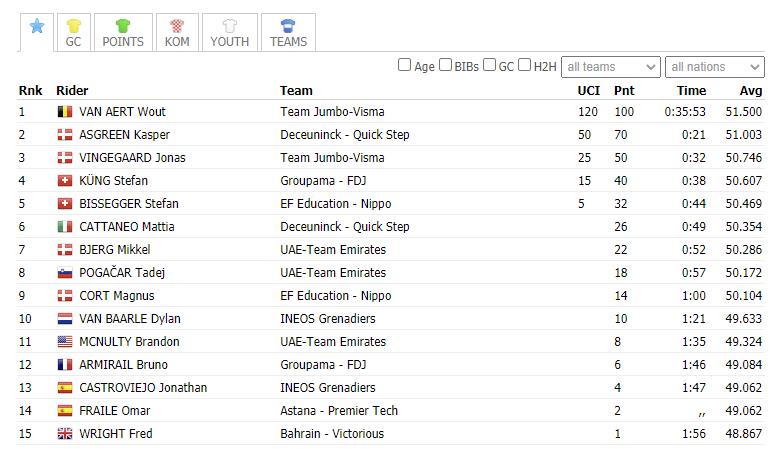Expand the all teams dropdown
Screen dimensions: 782x449
[611, 67]
